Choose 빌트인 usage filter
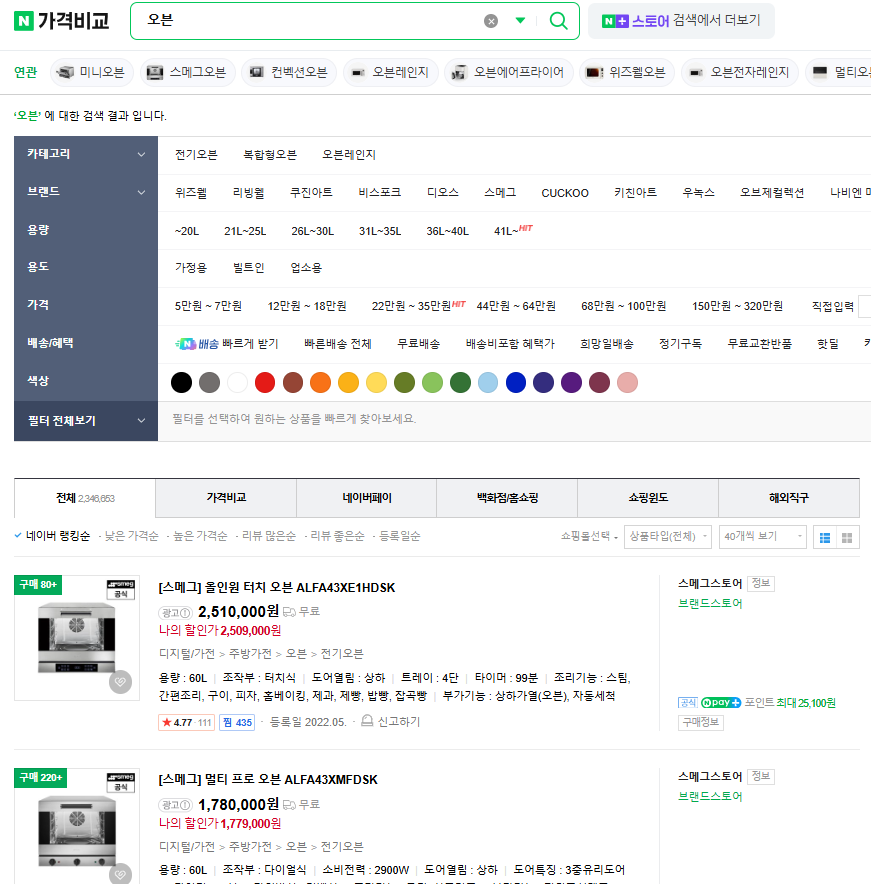This screenshot has height=884, width=871. (x=249, y=268)
